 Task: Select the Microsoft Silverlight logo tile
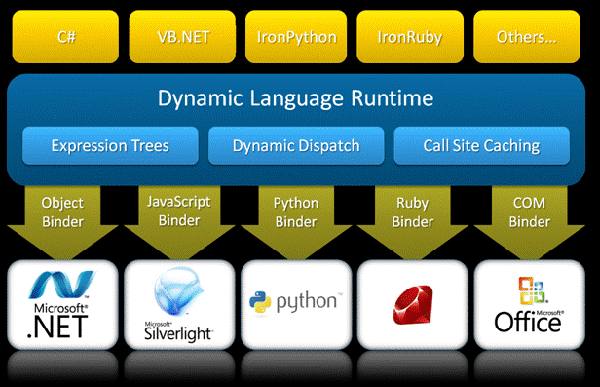pyautogui.click(x=179, y=305)
